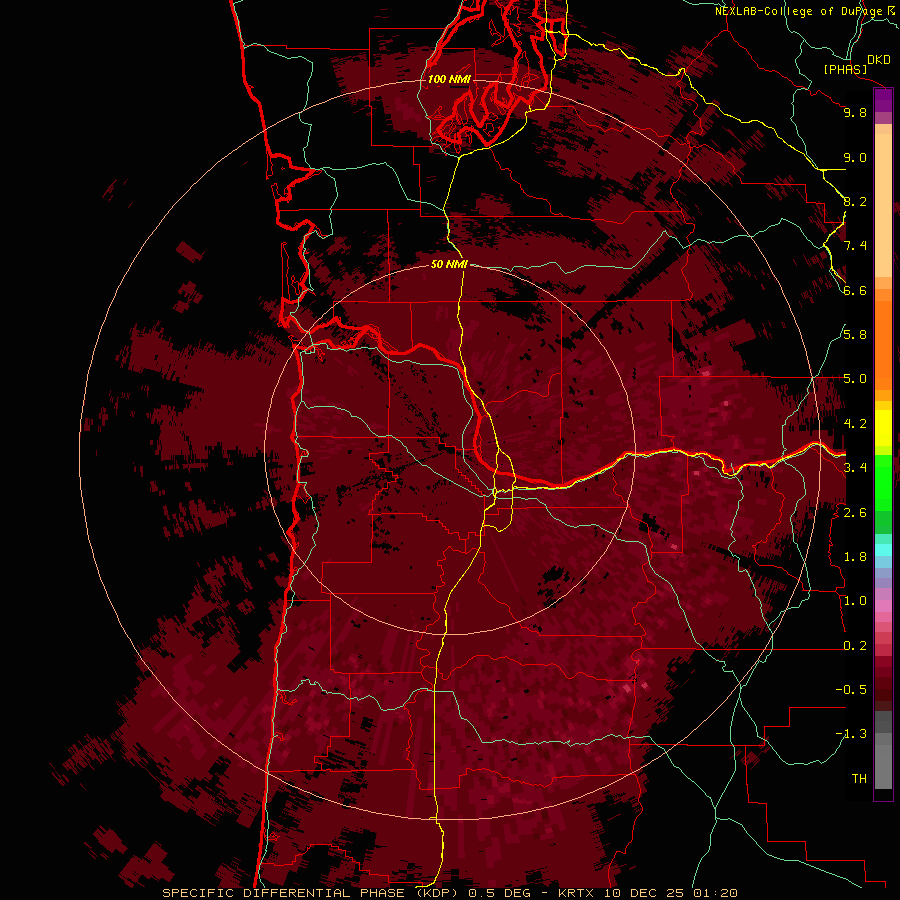Click the 8.2 scale value
900x900 pixels.
[855, 201]
